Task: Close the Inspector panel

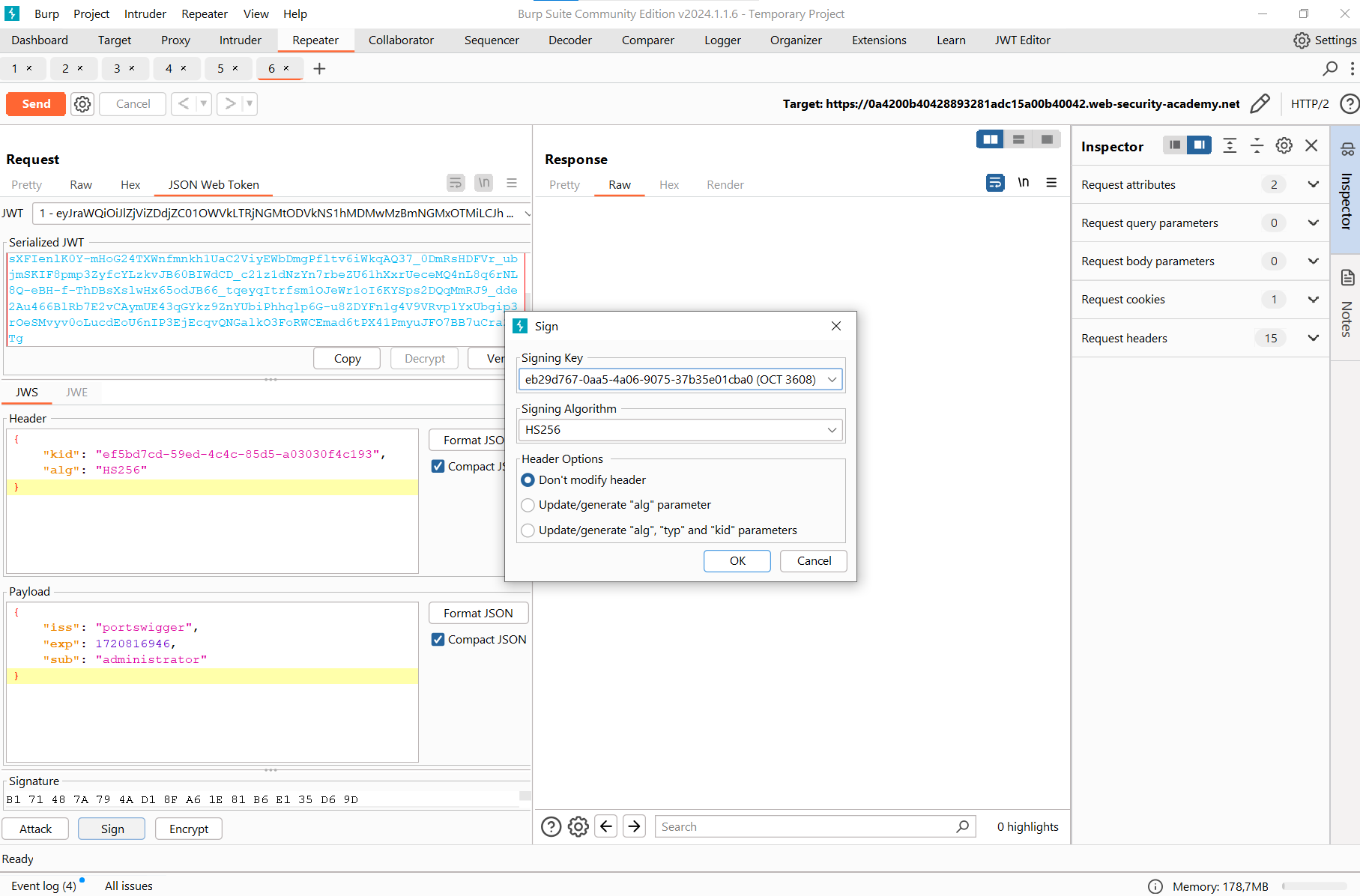Action: click(1311, 145)
